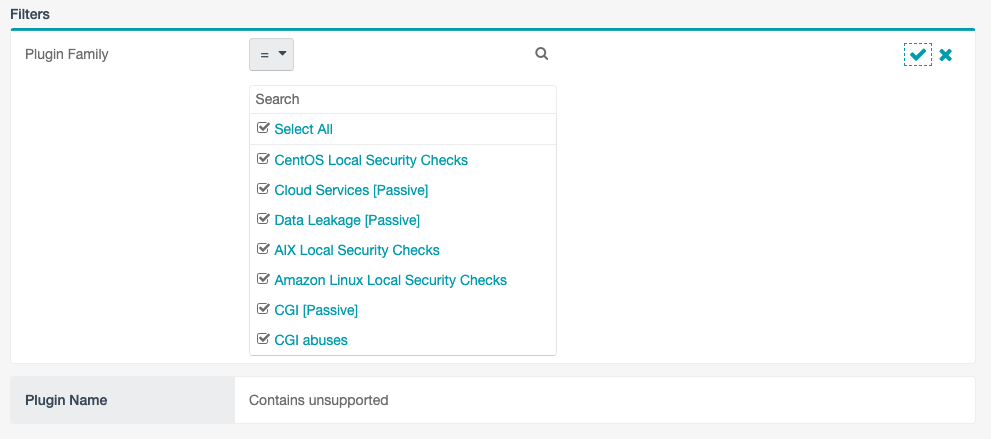Toggle the CGI [Passive] checkbox
991x439 pixels.
tap(263, 310)
